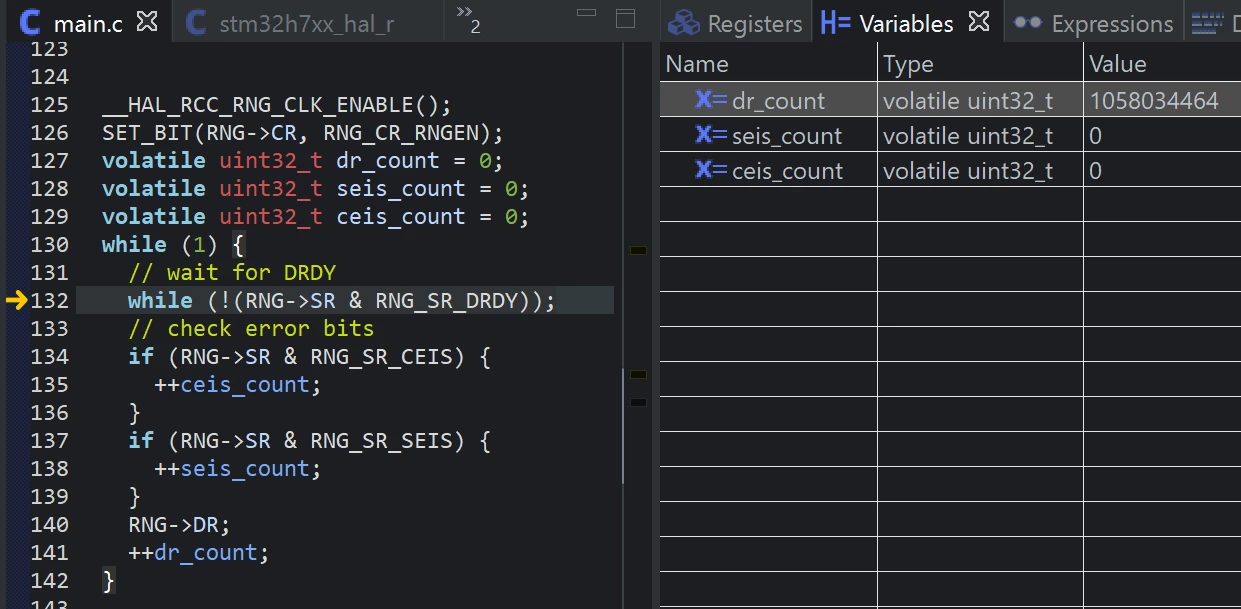Close the main.c editor tab
Screen dimensions: 1241x609
click(x=147, y=21)
